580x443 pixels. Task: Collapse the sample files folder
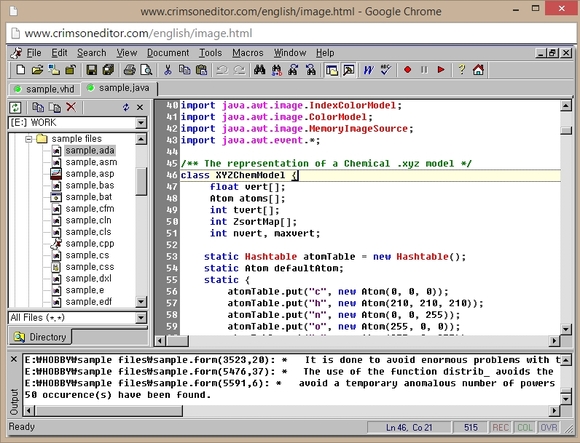[x=28, y=139]
